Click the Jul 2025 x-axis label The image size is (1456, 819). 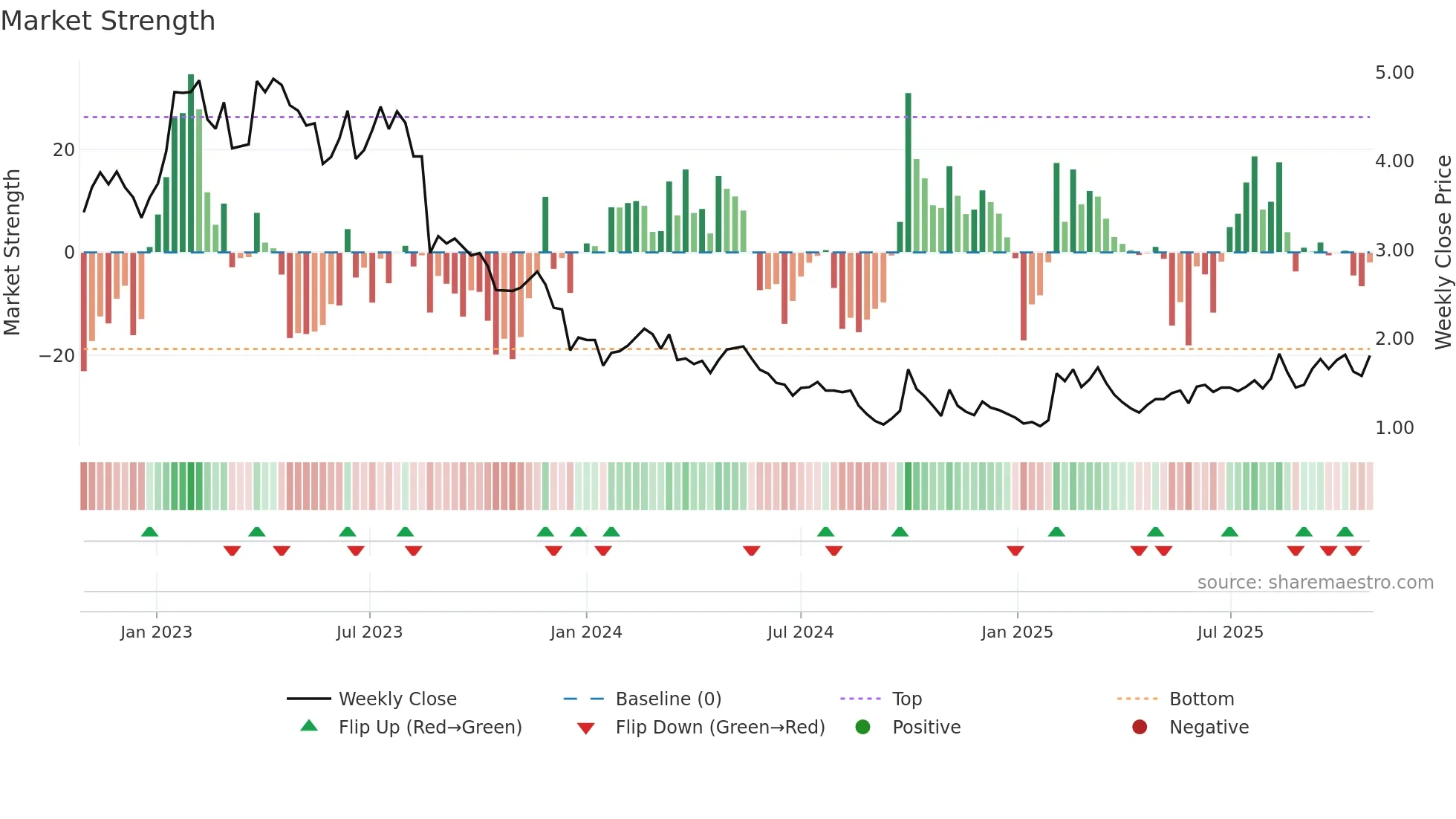point(1230,632)
